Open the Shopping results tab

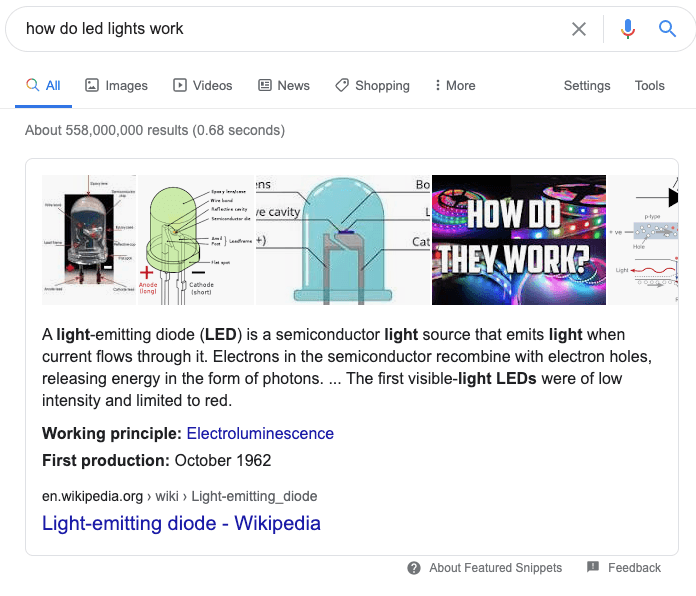tap(372, 86)
